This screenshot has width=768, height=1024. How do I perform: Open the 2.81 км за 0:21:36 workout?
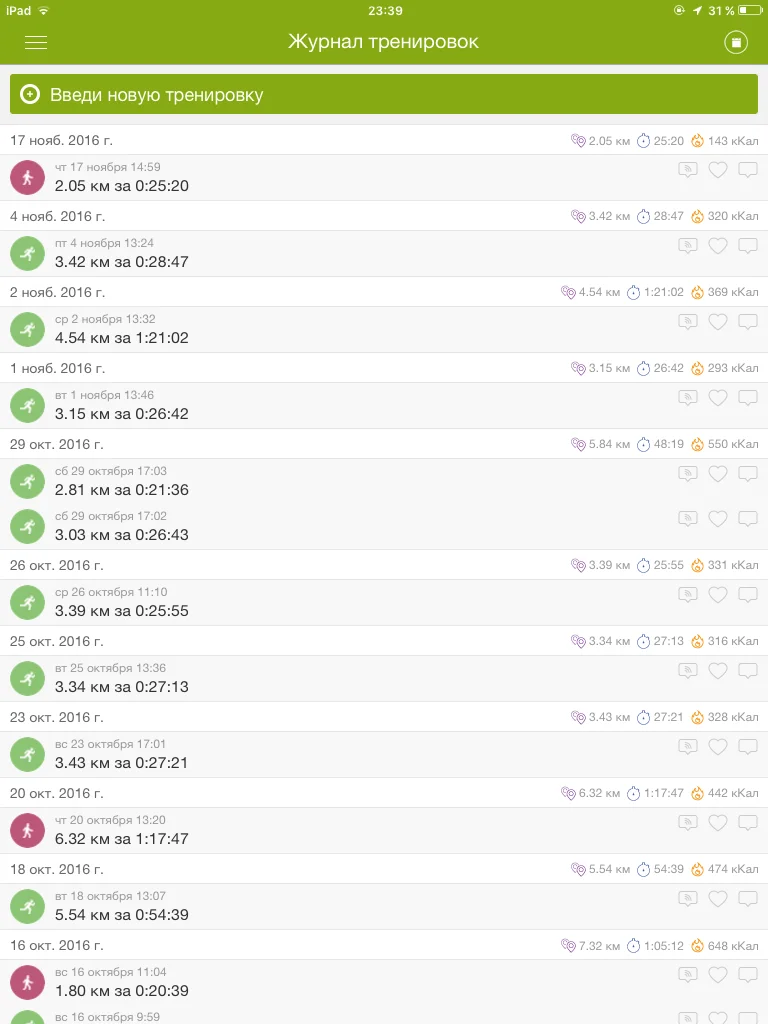pos(121,490)
